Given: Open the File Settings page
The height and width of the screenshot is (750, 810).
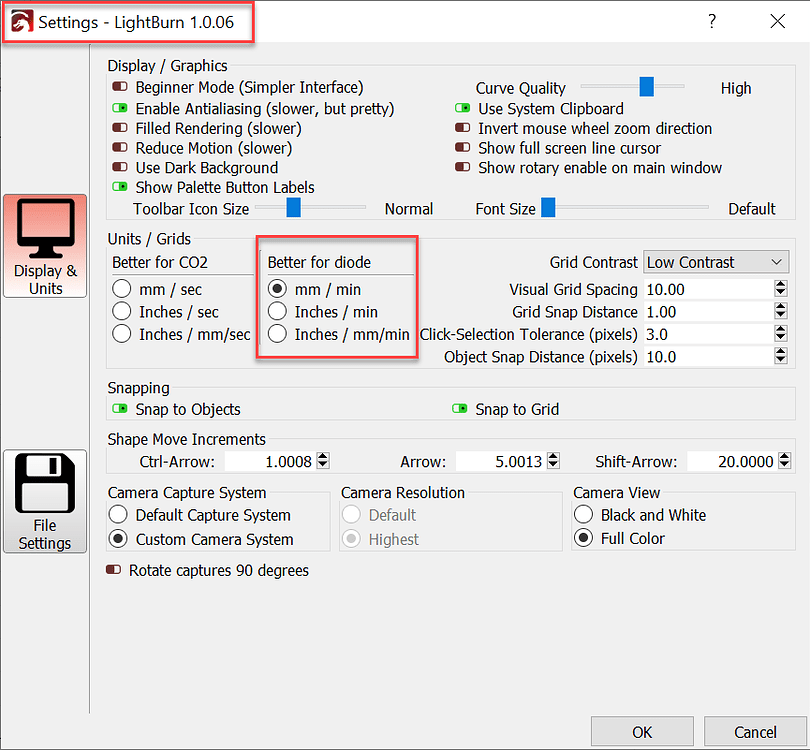Looking at the screenshot, I should (x=45, y=501).
